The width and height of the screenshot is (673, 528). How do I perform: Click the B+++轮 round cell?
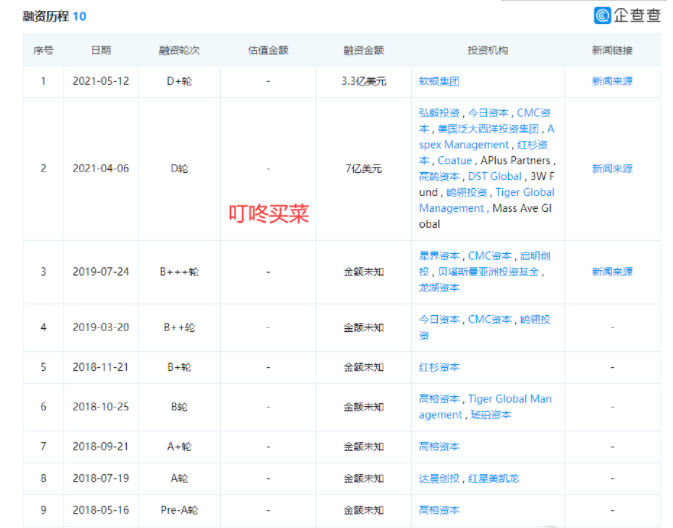[x=179, y=272]
